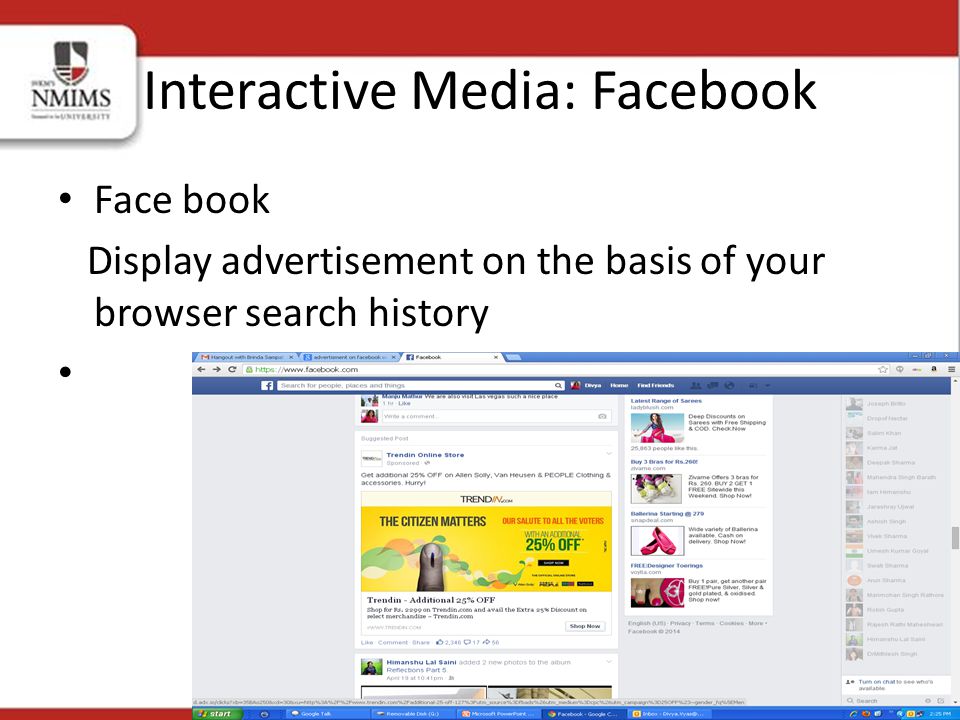960x720 pixels.
Task: Bookmark page with star icon
Action: 883,370
